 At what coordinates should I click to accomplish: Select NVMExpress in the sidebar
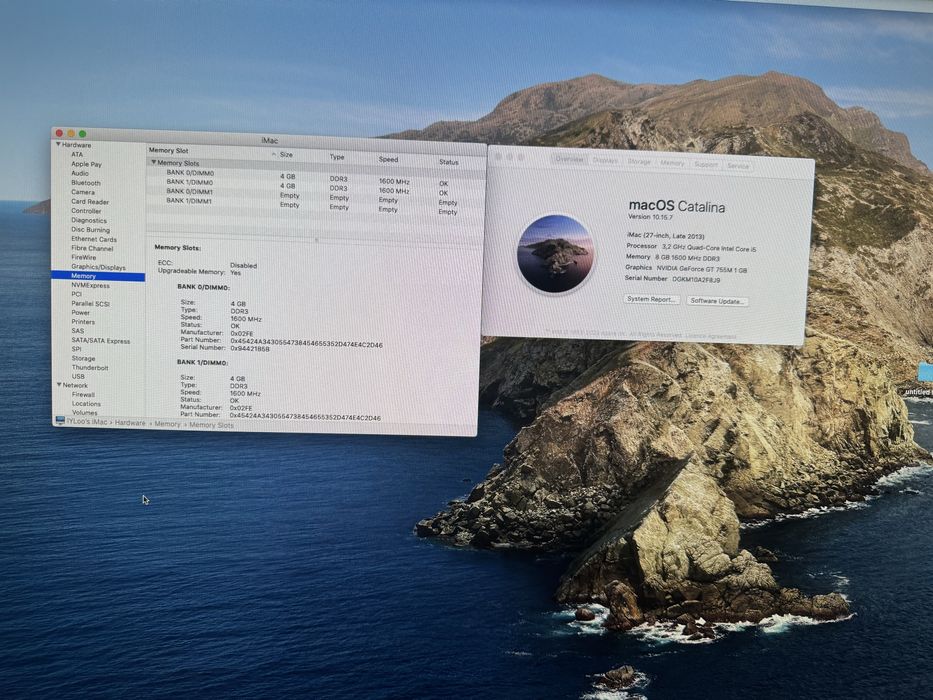[x=90, y=285]
